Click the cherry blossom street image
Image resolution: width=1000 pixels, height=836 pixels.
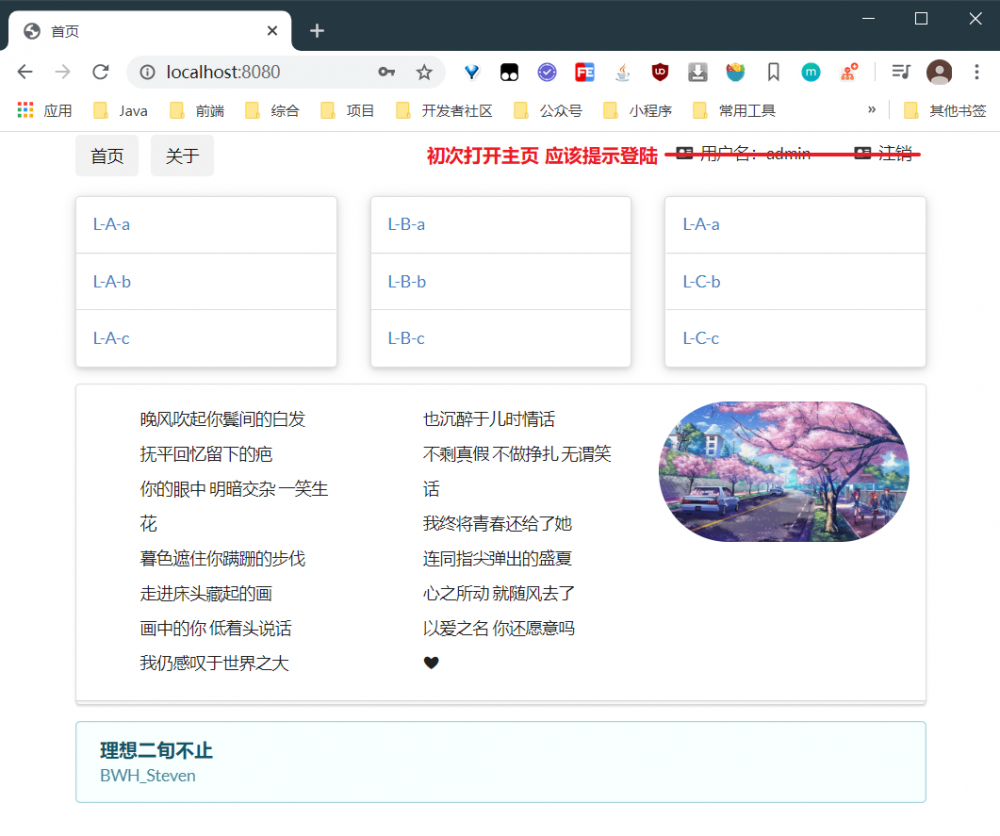pyautogui.click(x=785, y=471)
